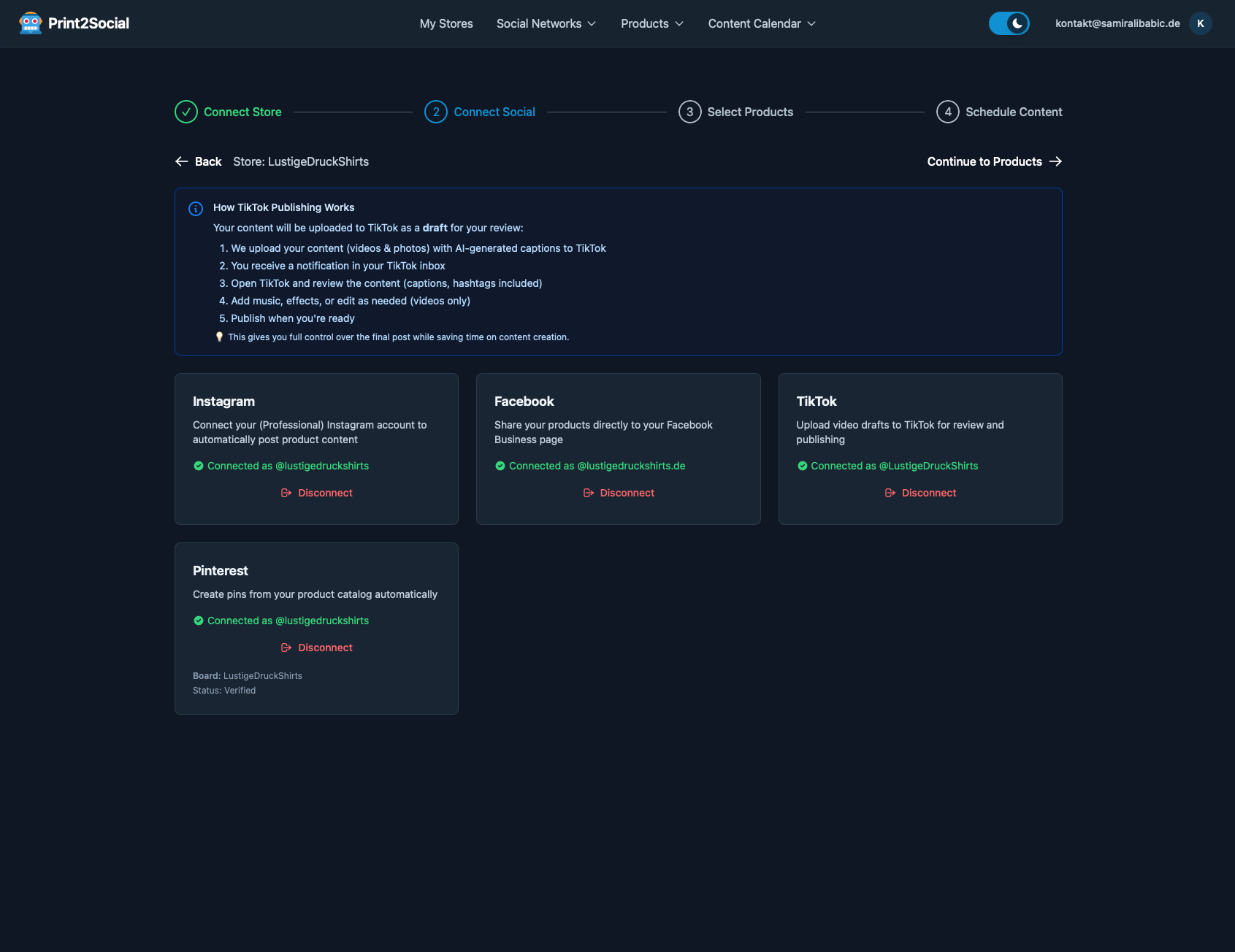1235x952 pixels.
Task: Click the TikTok card heading
Action: pyautogui.click(x=817, y=402)
